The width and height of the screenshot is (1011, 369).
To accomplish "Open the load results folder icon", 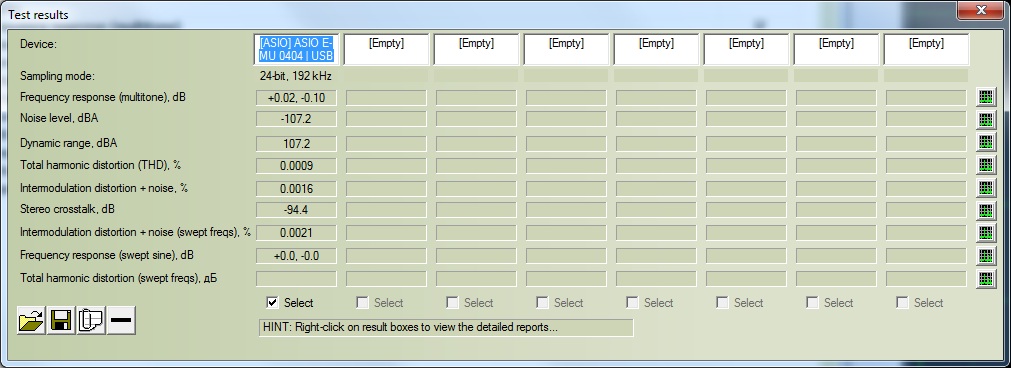I will (x=31, y=320).
